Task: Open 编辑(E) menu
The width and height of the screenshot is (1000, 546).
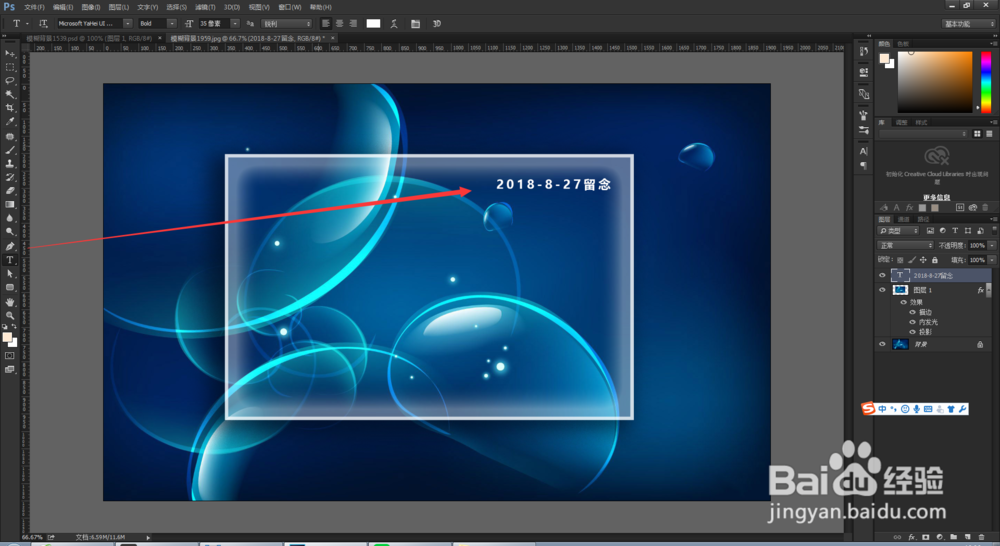Action: click(x=62, y=7)
